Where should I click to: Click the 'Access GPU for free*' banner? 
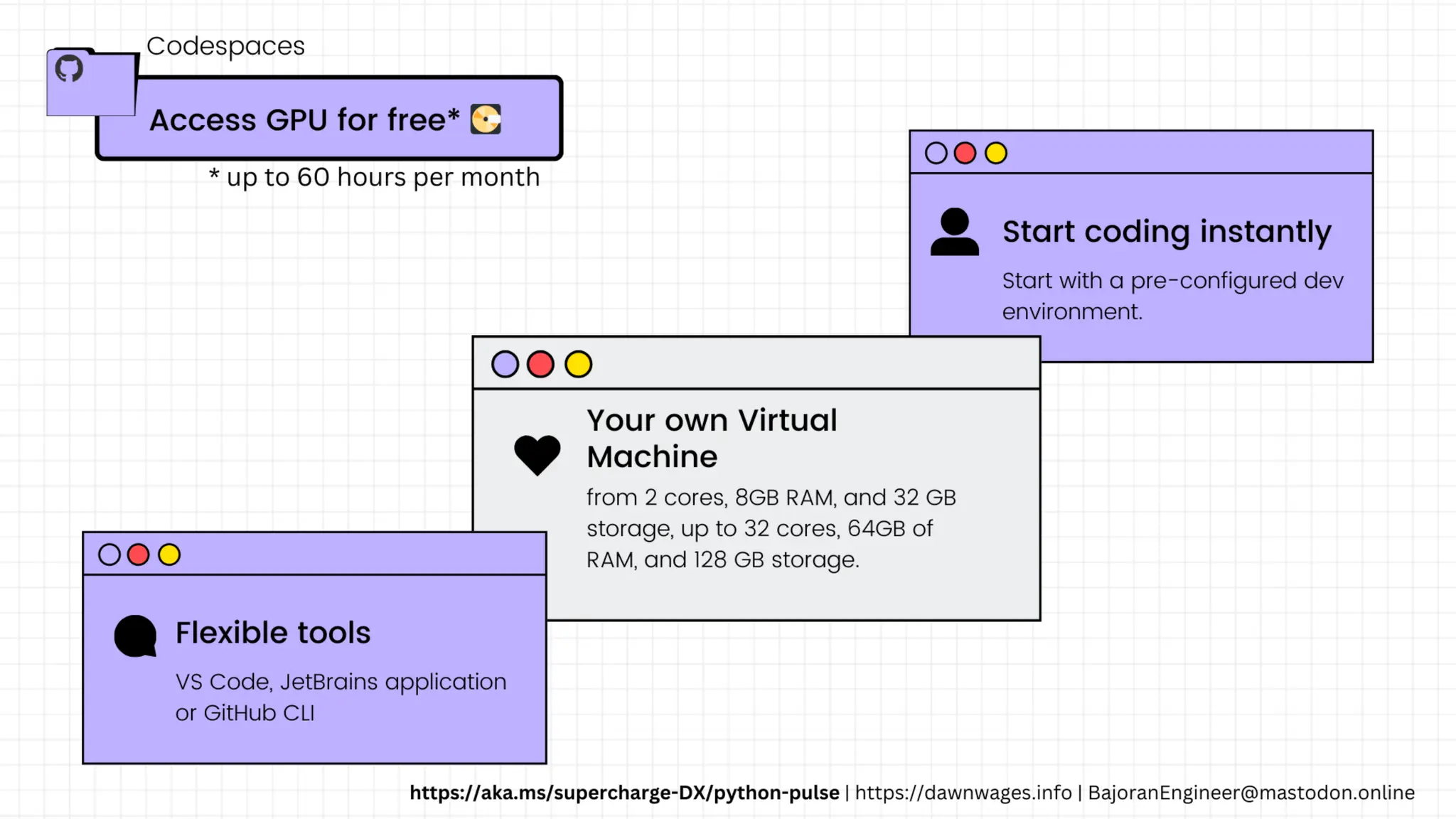[x=329, y=118]
